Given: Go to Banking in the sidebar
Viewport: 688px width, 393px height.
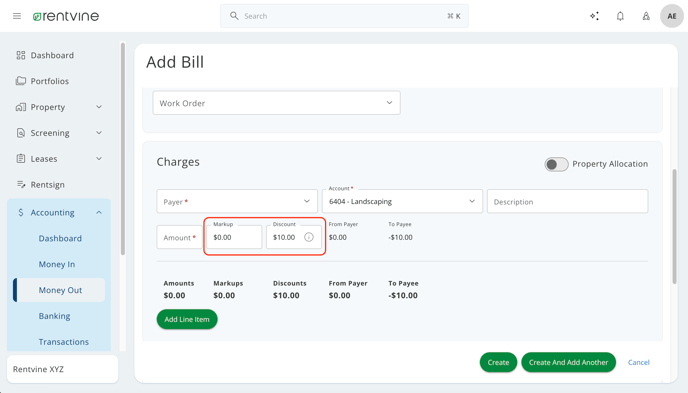Looking at the screenshot, I should (x=54, y=316).
